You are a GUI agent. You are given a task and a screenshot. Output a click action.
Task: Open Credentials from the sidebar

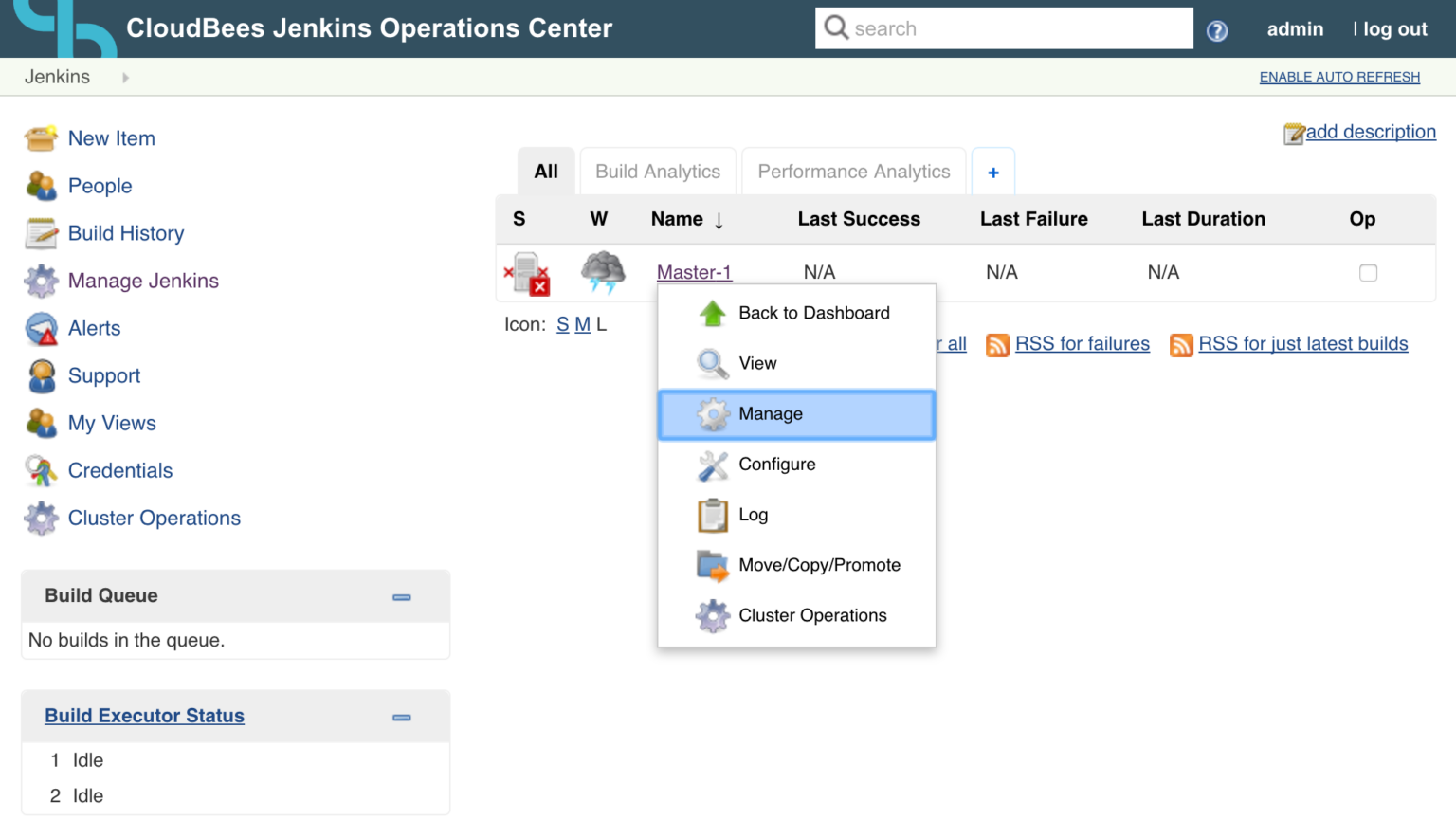[x=119, y=470]
